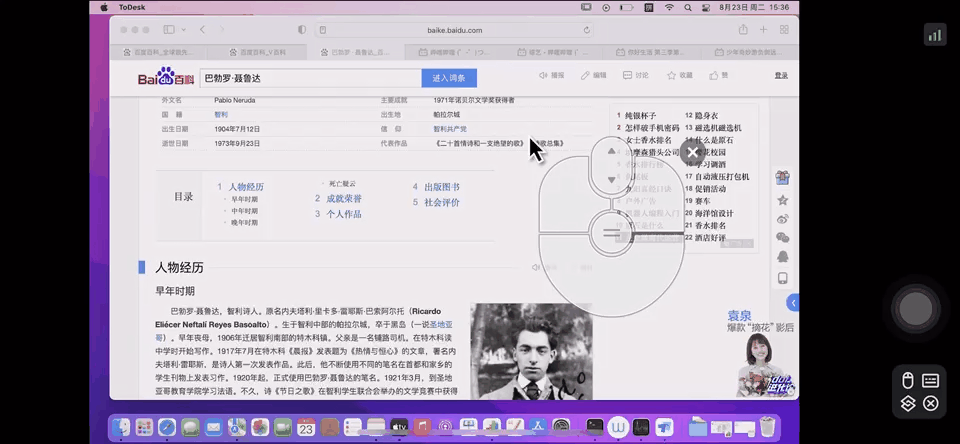Screen dimensions: 960x444
Task: Click the 袁泉 advertisement banner
Action: pyautogui.click(x=759, y=352)
